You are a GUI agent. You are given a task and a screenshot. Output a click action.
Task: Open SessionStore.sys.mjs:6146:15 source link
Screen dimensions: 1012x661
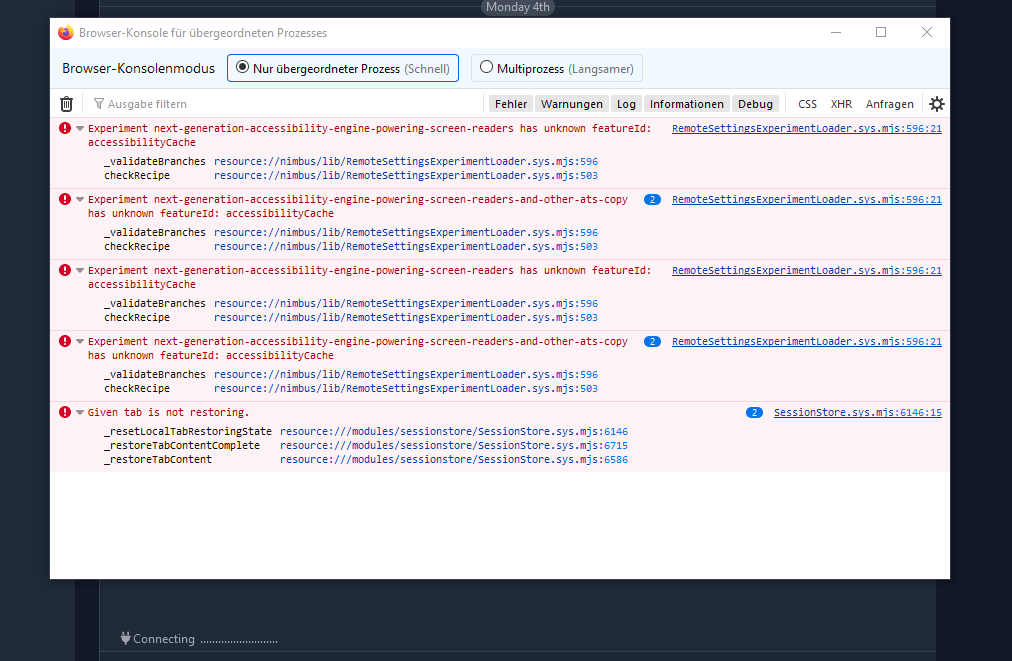857,412
